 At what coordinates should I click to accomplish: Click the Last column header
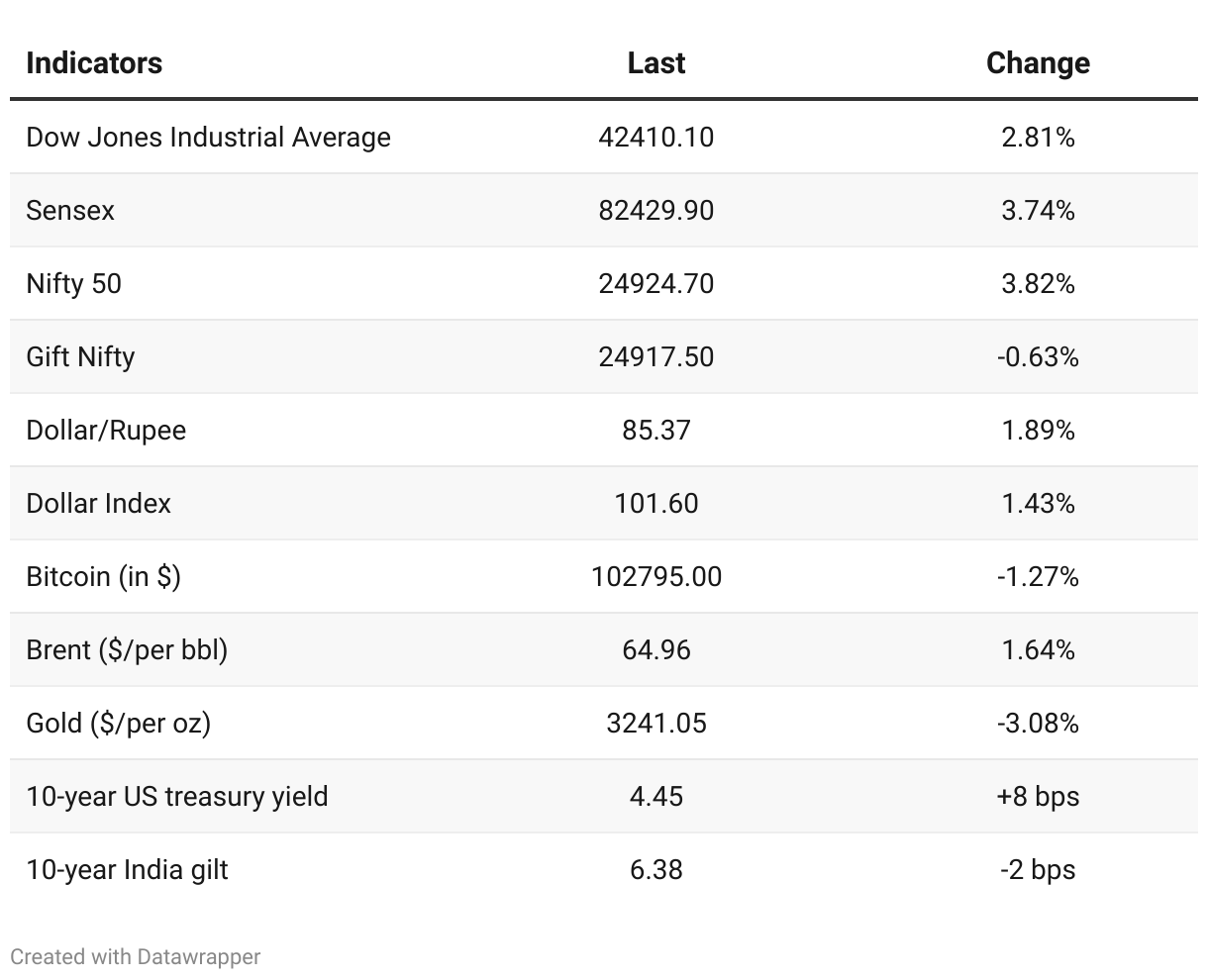(655, 63)
